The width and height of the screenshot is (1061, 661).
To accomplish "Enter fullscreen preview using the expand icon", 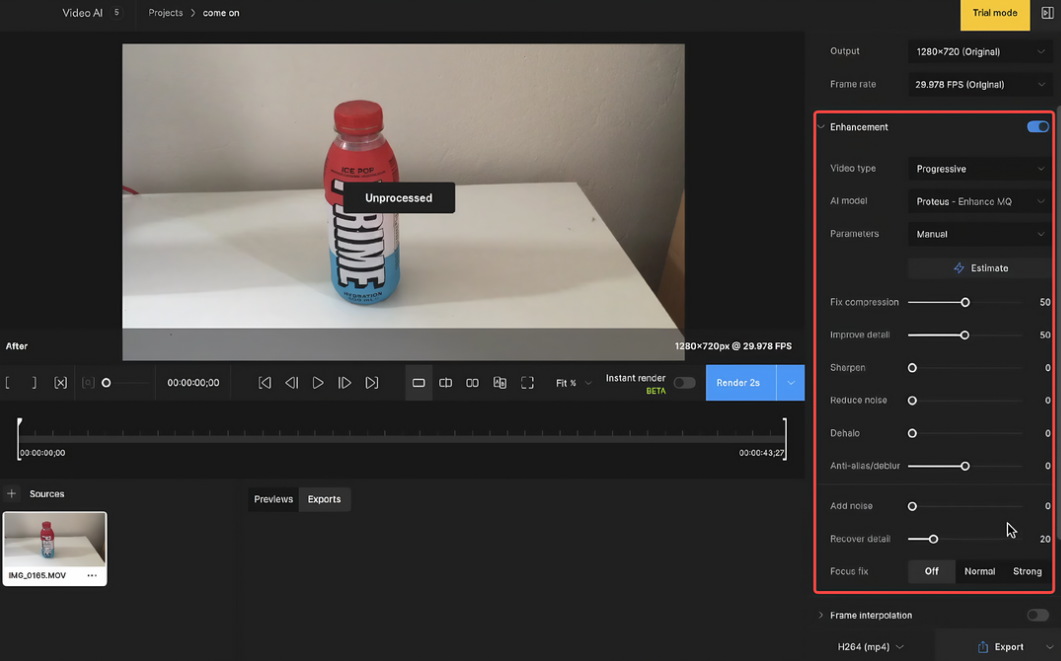I will tap(527, 382).
